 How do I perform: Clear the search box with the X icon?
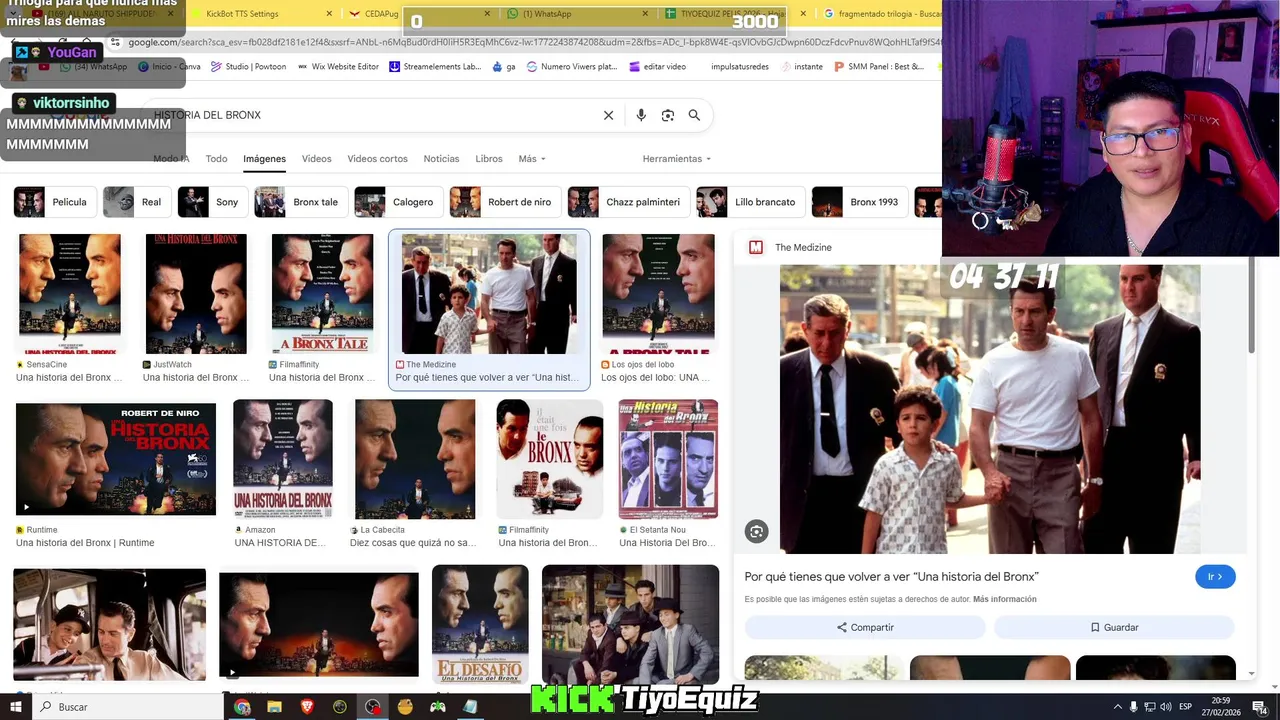tap(608, 115)
